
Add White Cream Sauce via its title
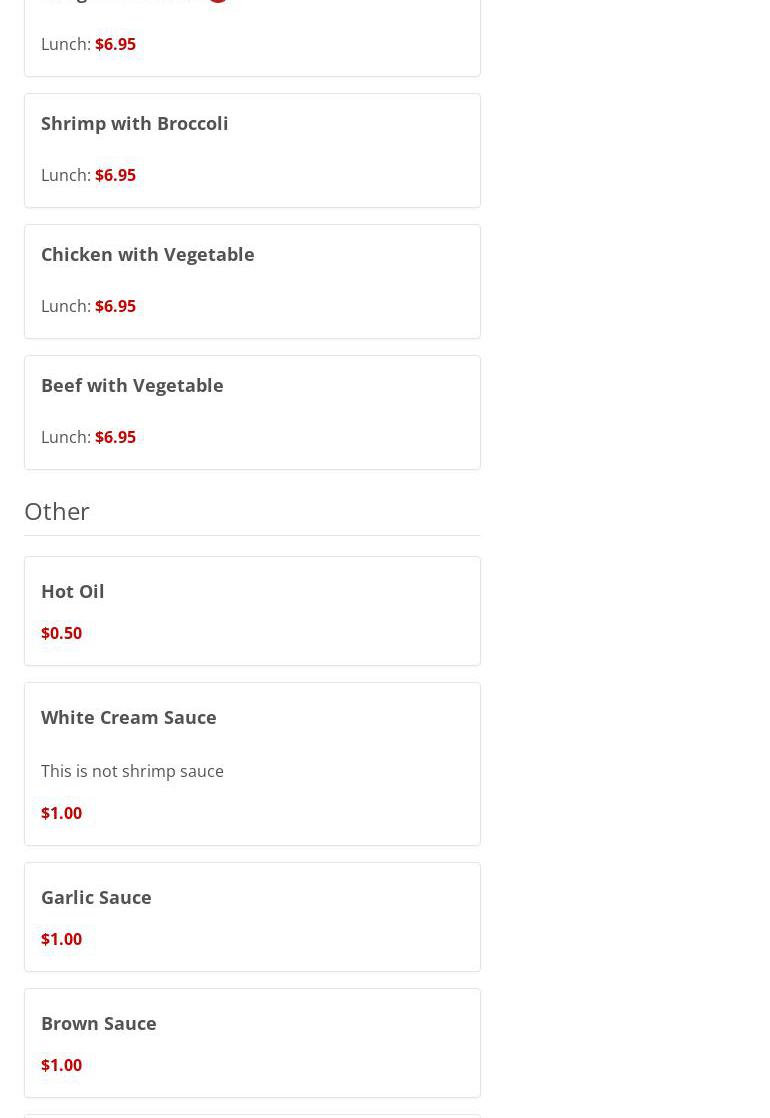click(128, 717)
